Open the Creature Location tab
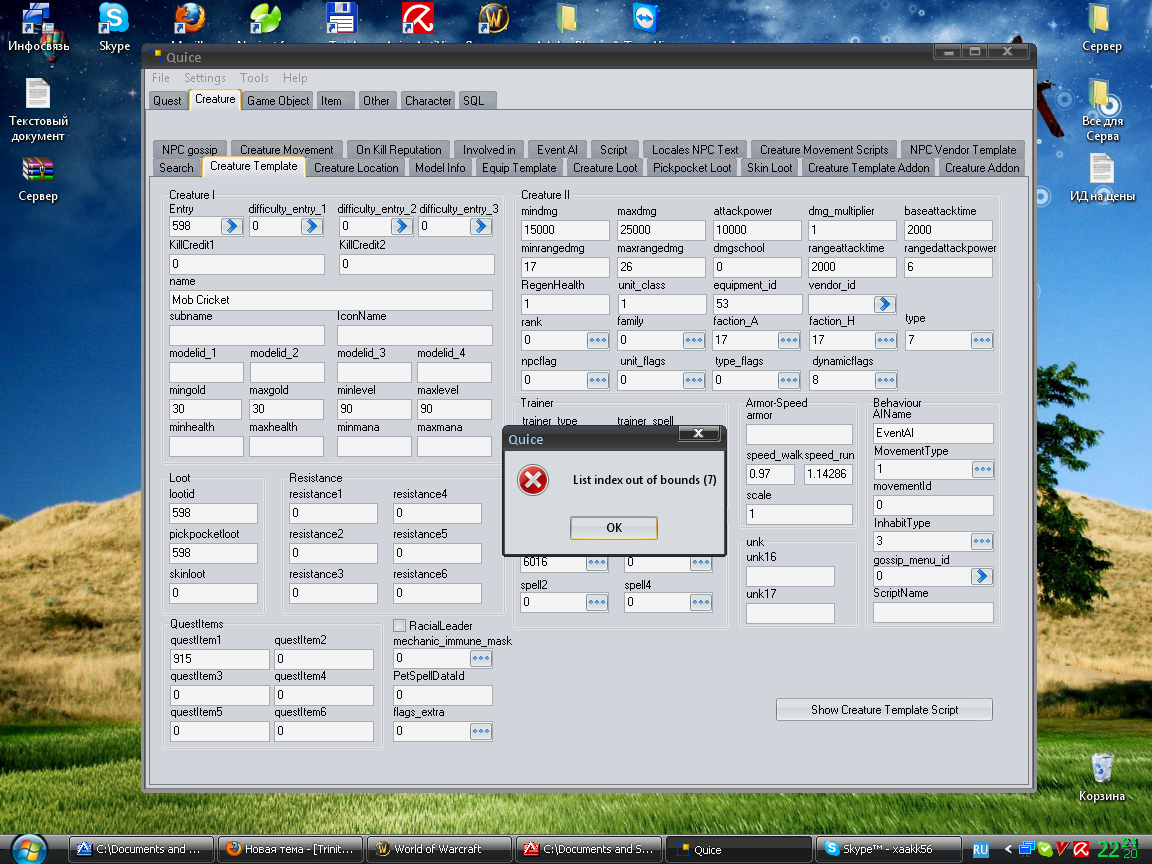 356,168
